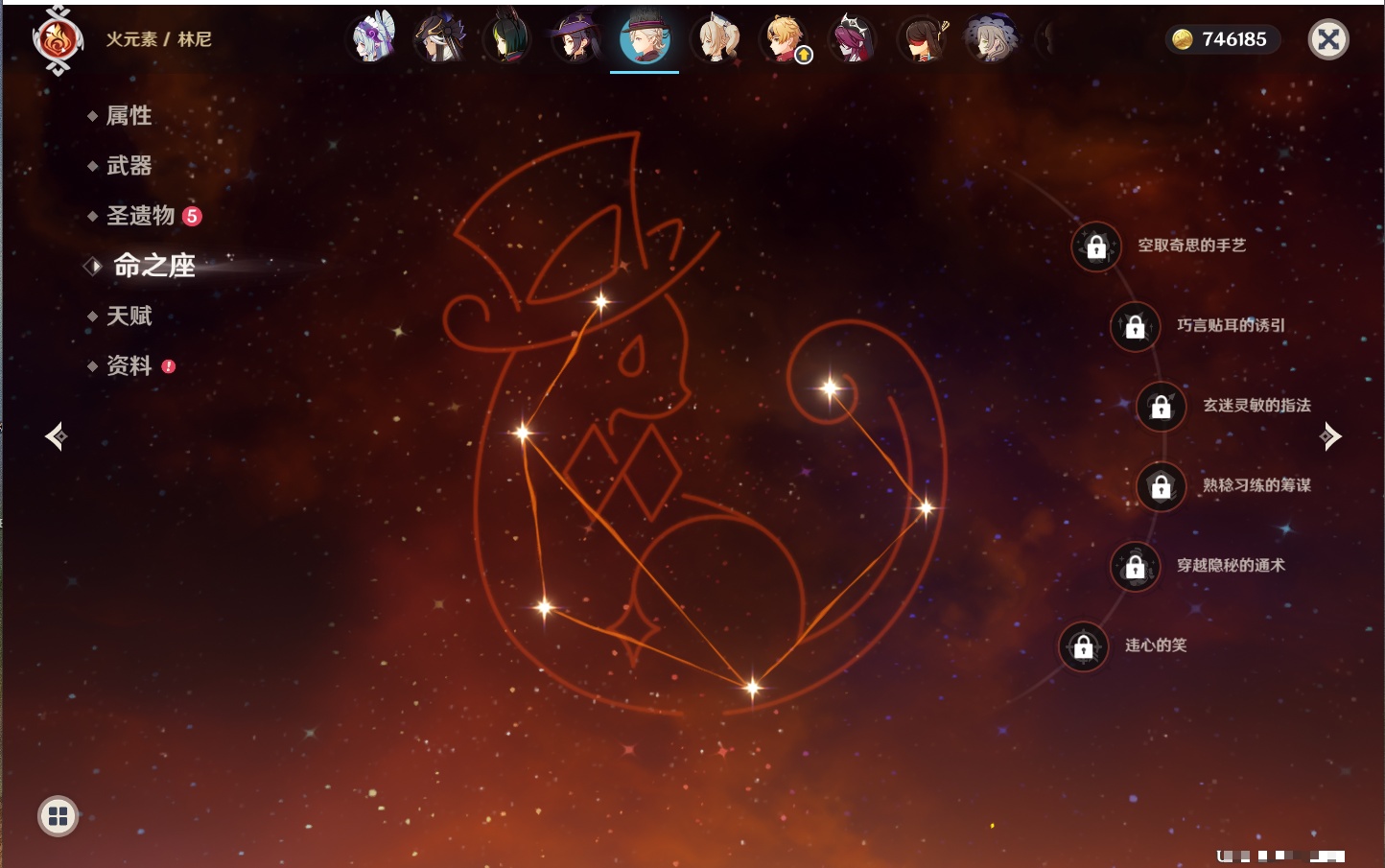This screenshot has height=868, width=1385.
Task: Open constellation label 玄迷灵敏的指法
Action: (1257, 406)
